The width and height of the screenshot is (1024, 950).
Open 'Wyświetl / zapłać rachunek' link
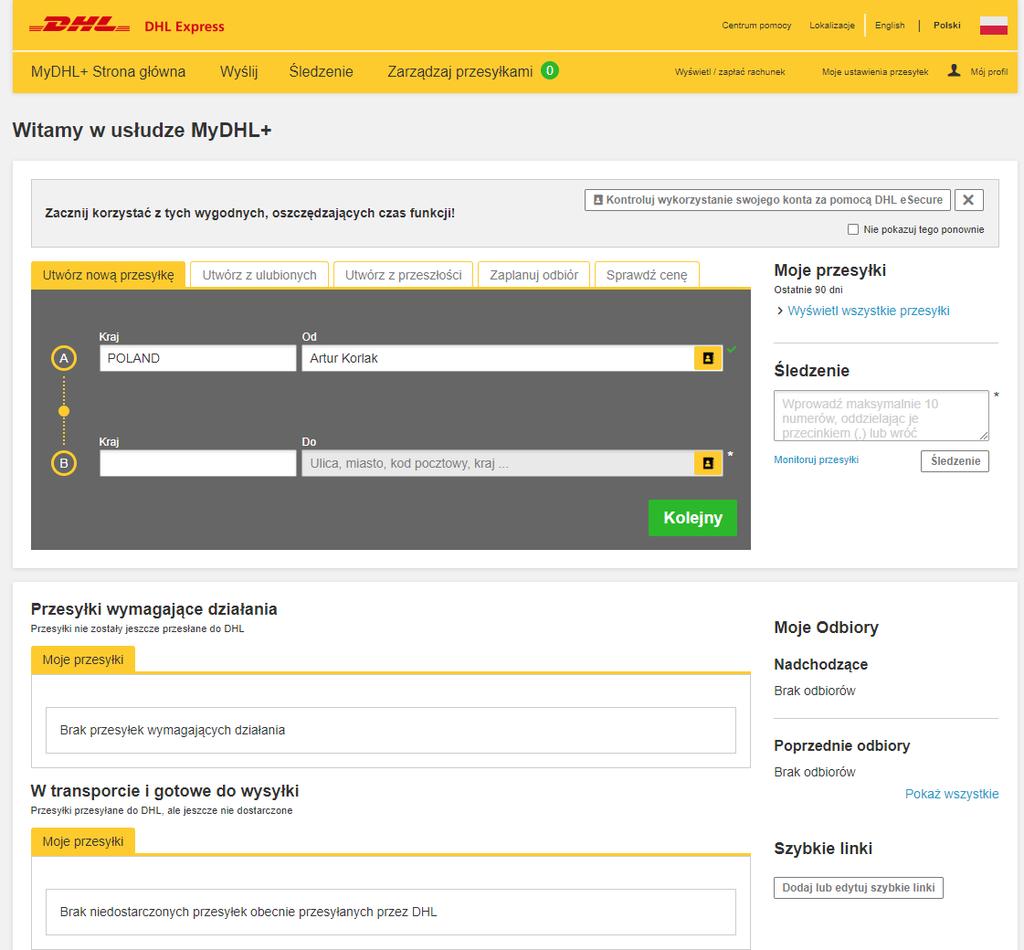[729, 72]
